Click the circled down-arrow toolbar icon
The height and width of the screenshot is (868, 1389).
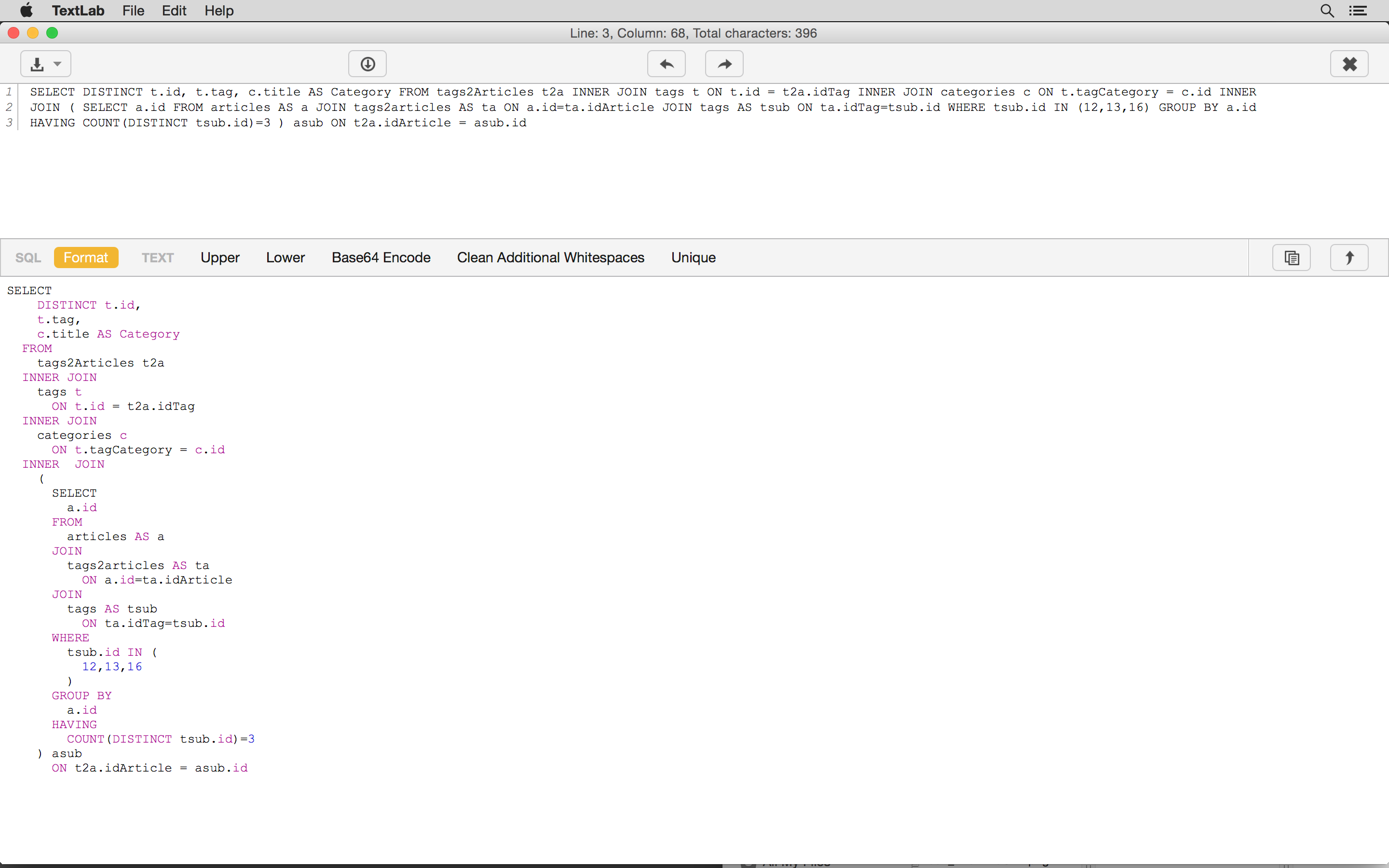(368, 64)
